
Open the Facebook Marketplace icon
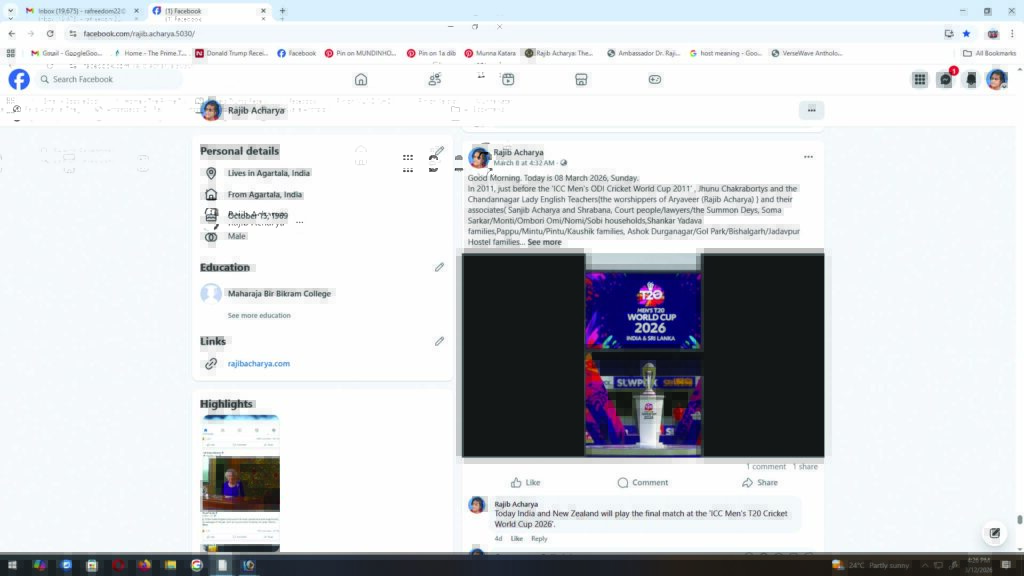(581, 80)
